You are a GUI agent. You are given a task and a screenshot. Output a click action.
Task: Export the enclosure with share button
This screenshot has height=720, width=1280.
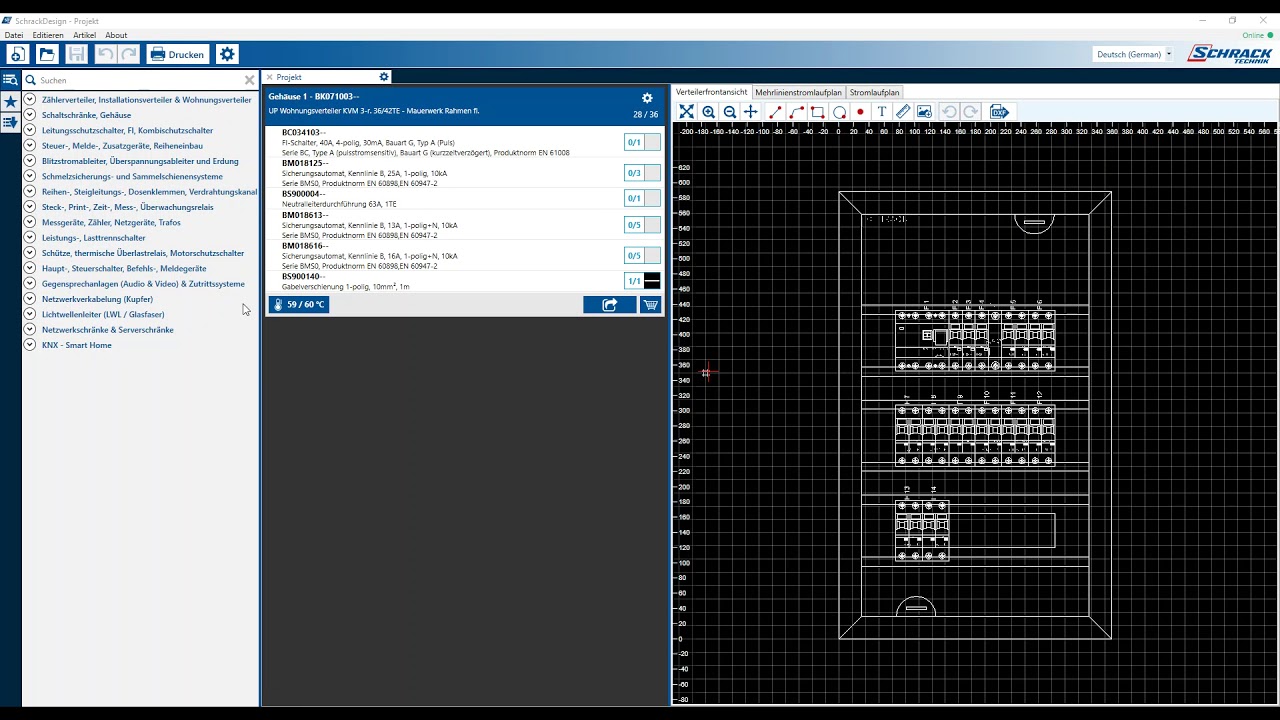pyautogui.click(x=609, y=305)
